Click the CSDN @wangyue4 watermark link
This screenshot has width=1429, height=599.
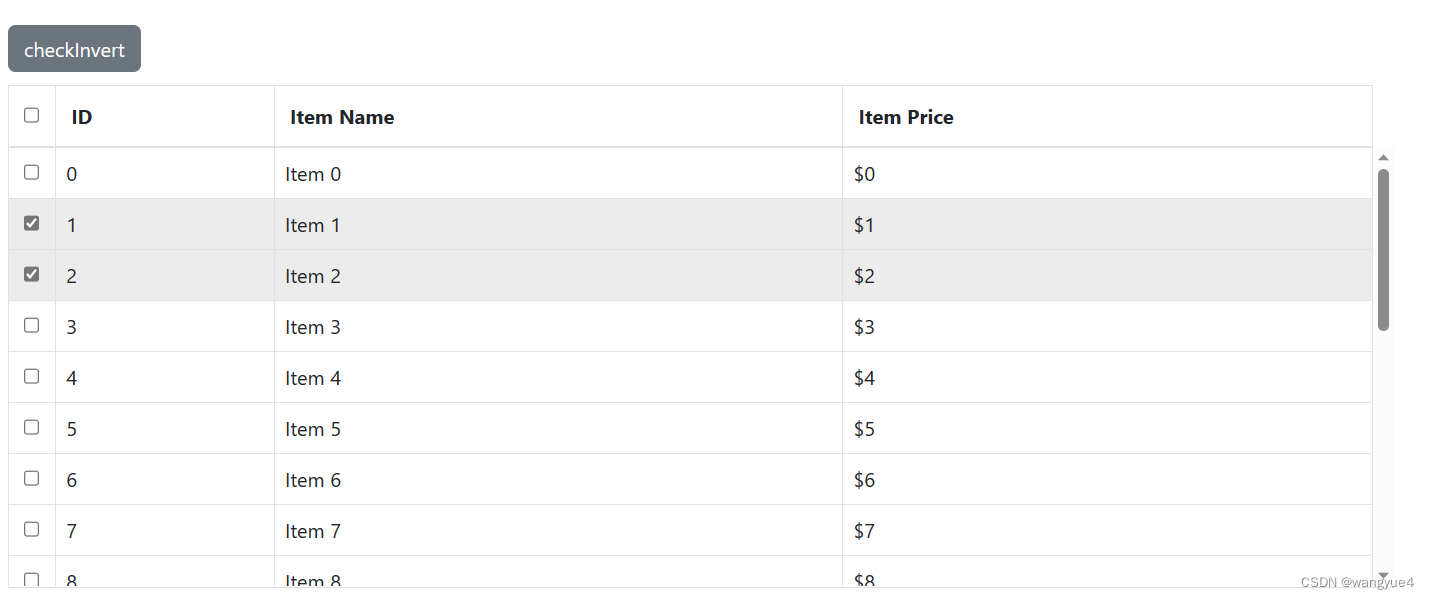1359,581
